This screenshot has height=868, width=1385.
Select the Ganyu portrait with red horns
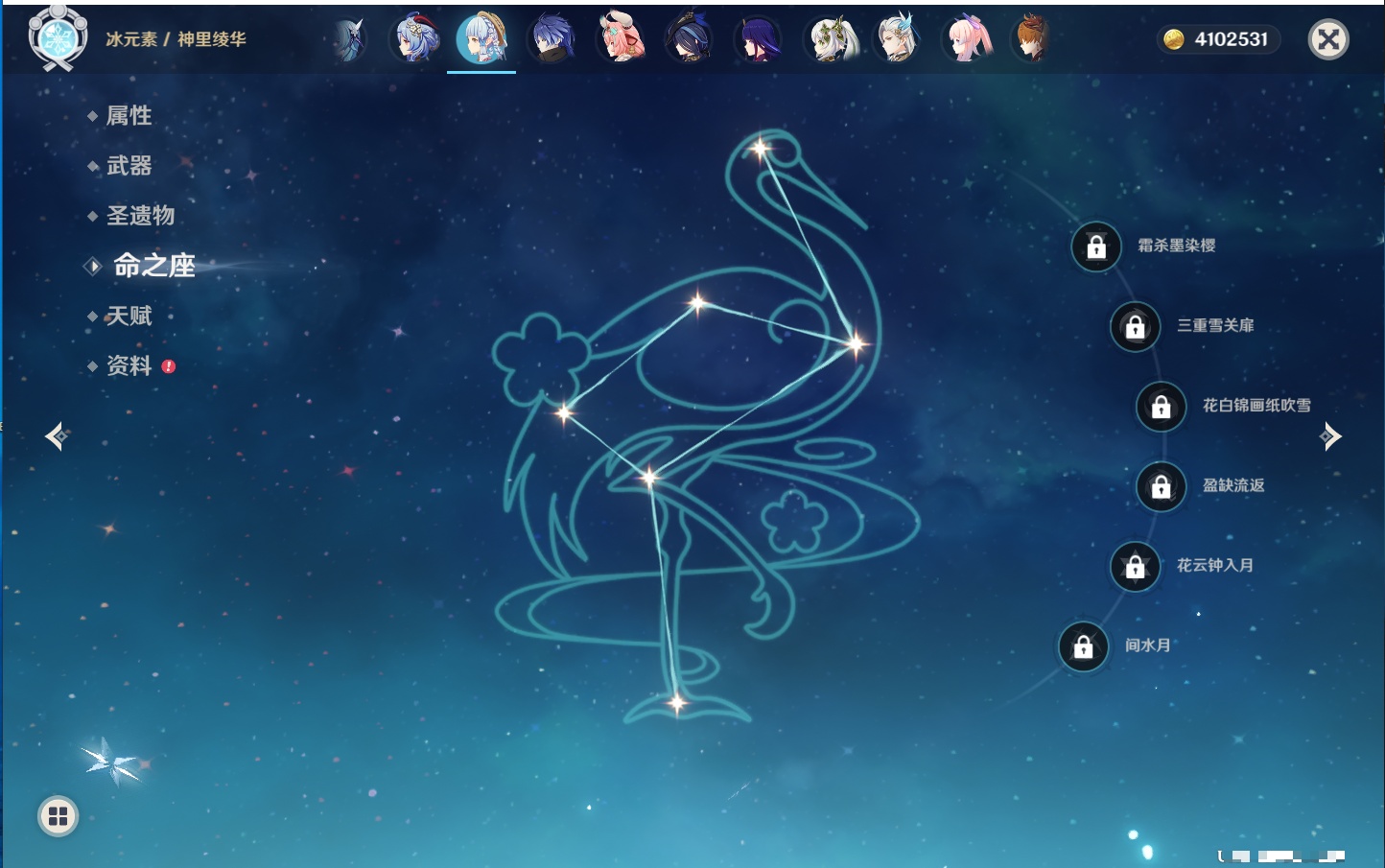414,39
